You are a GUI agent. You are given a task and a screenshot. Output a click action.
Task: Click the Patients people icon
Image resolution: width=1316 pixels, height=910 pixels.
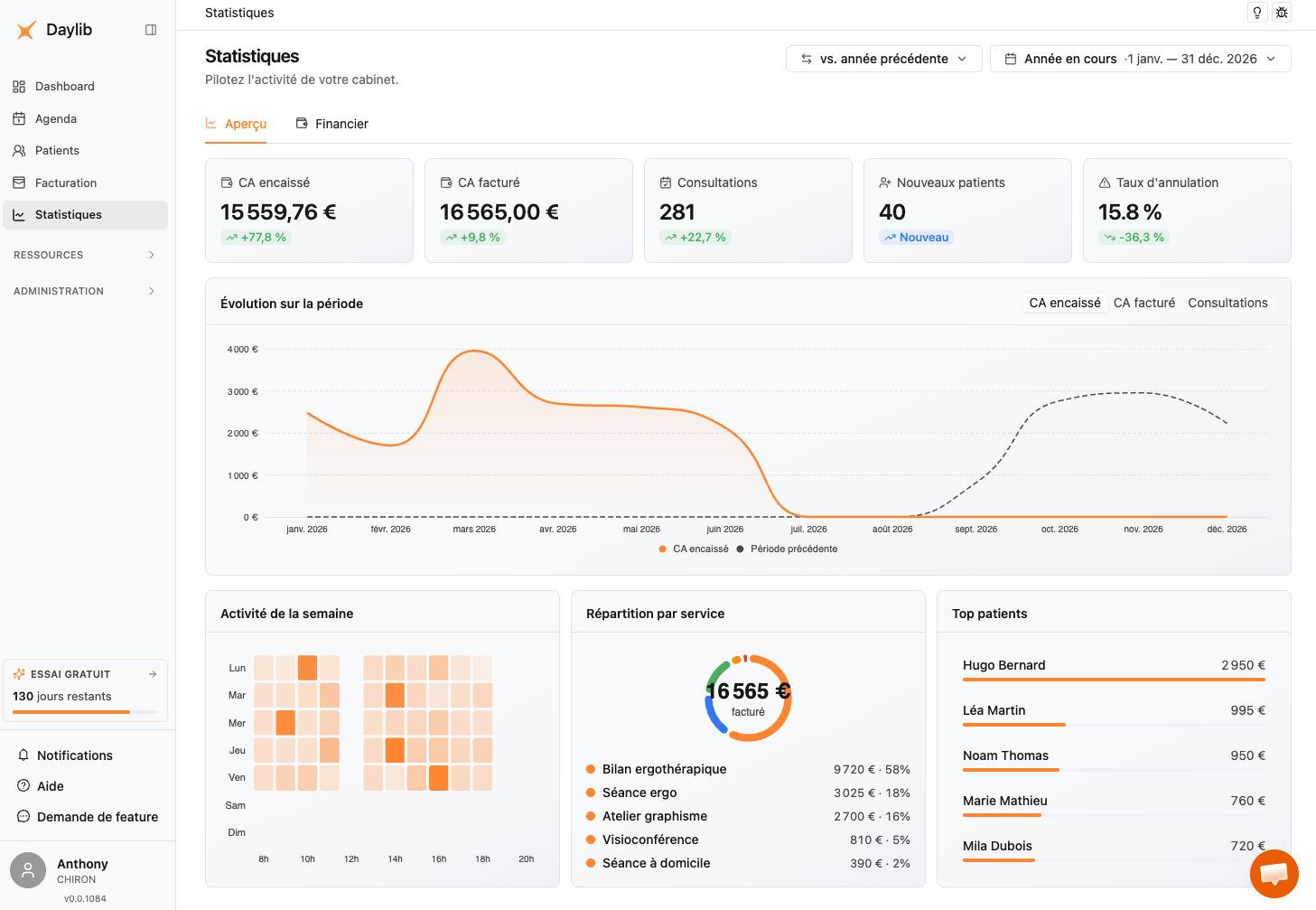click(19, 151)
